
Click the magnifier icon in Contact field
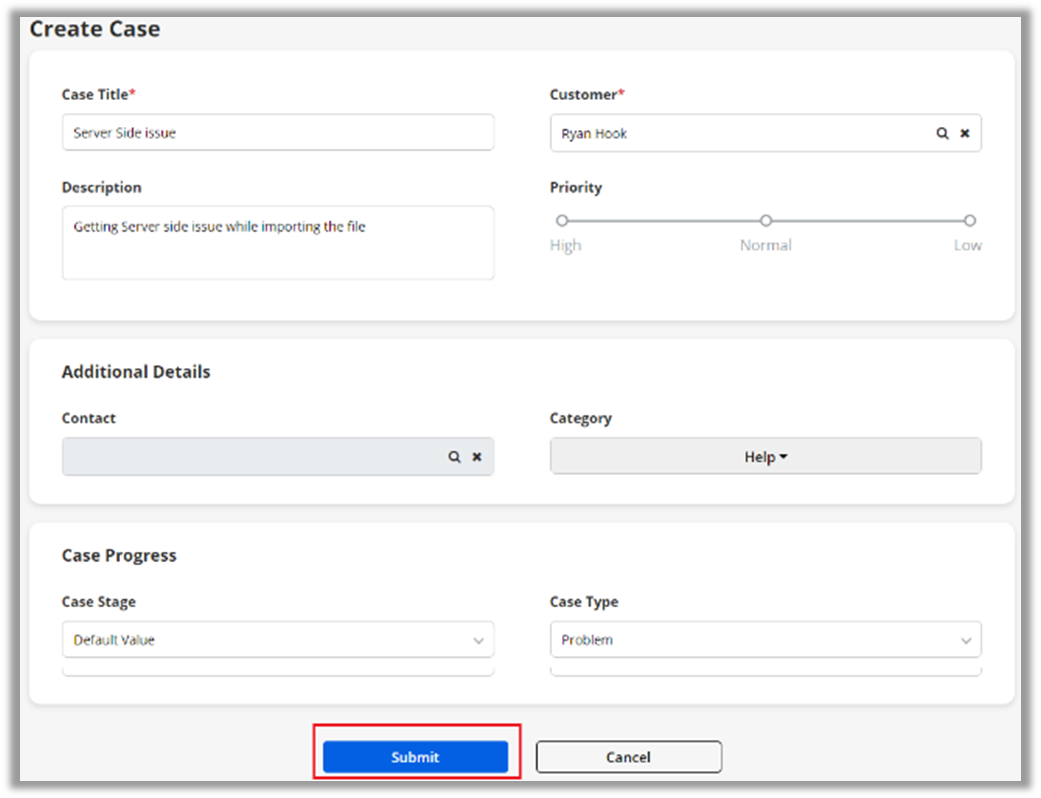454,456
